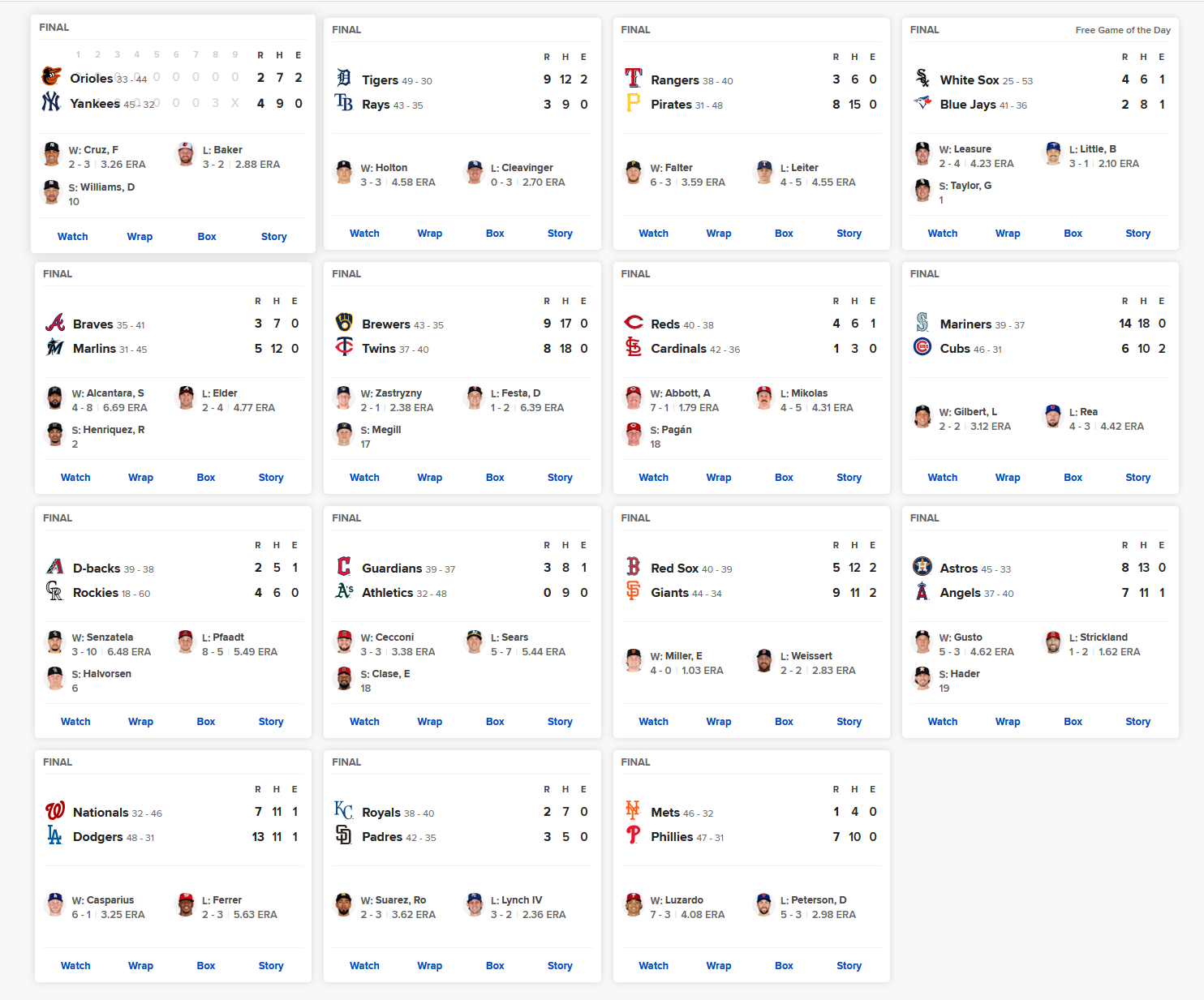
Task: Watch the Guardians vs Athletics game
Action: tap(364, 722)
